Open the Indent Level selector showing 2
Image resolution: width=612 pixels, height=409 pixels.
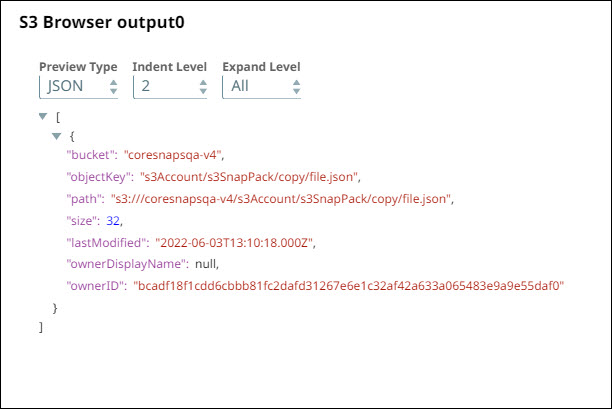click(169, 87)
